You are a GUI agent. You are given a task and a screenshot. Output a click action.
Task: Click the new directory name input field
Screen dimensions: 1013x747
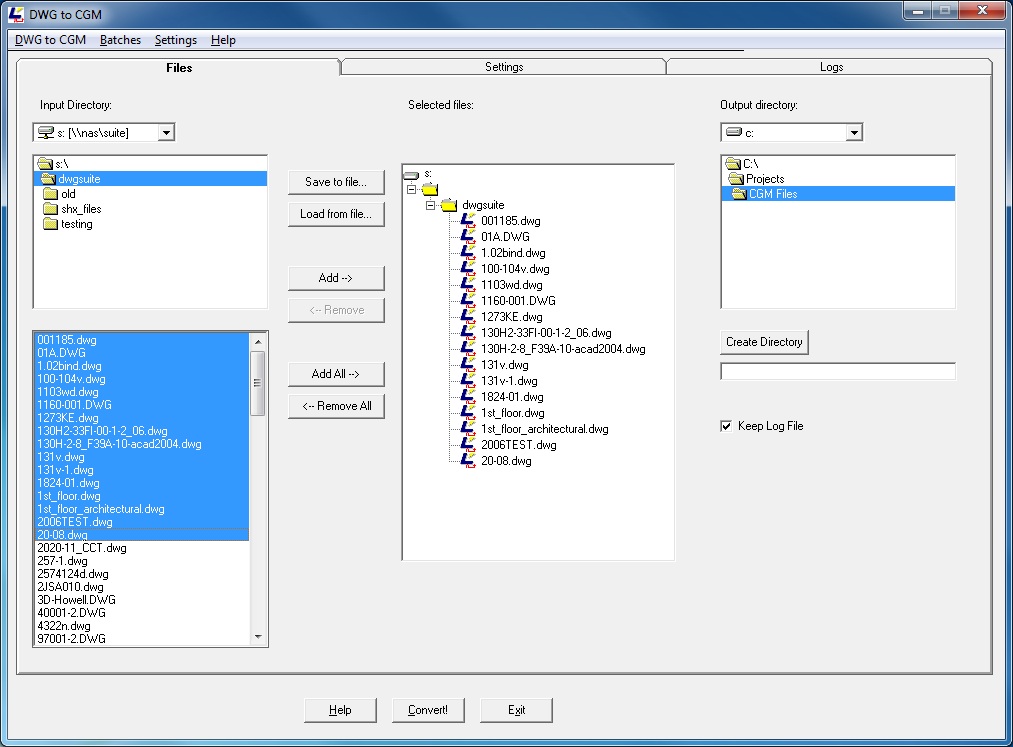837,371
